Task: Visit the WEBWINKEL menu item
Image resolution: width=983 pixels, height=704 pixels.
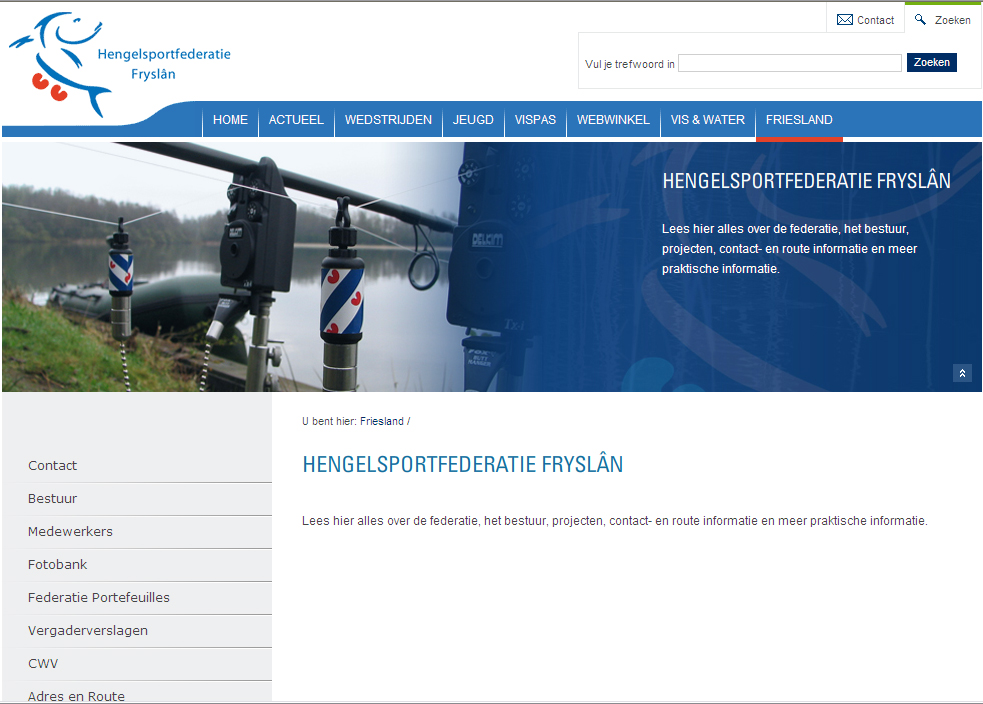Action: pyautogui.click(x=613, y=120)
